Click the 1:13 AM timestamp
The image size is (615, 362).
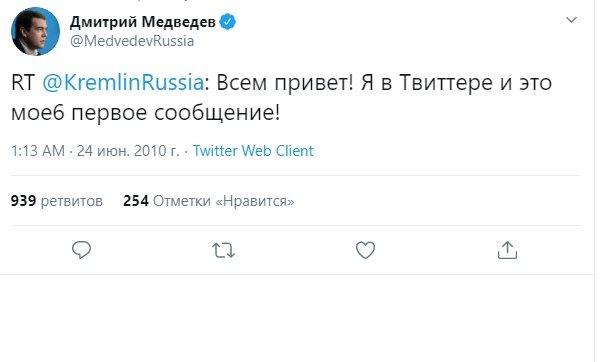point(38,151)
